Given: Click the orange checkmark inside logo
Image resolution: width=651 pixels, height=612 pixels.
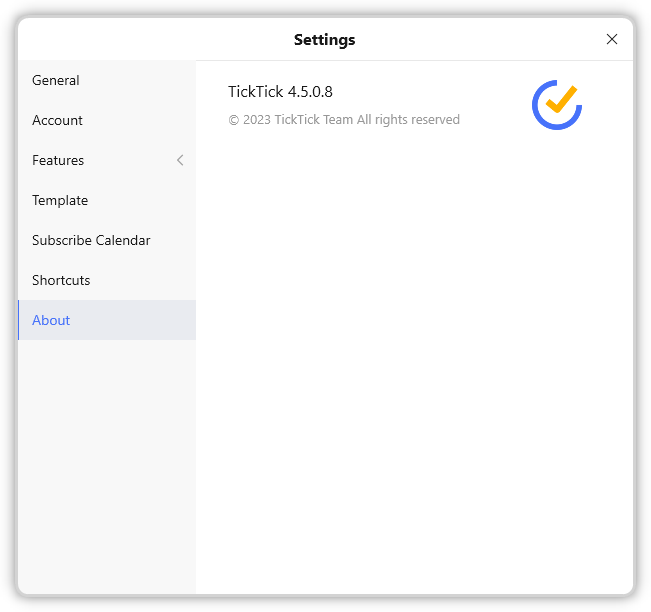Looking at the screenshot, I should (x=561, y=100).
